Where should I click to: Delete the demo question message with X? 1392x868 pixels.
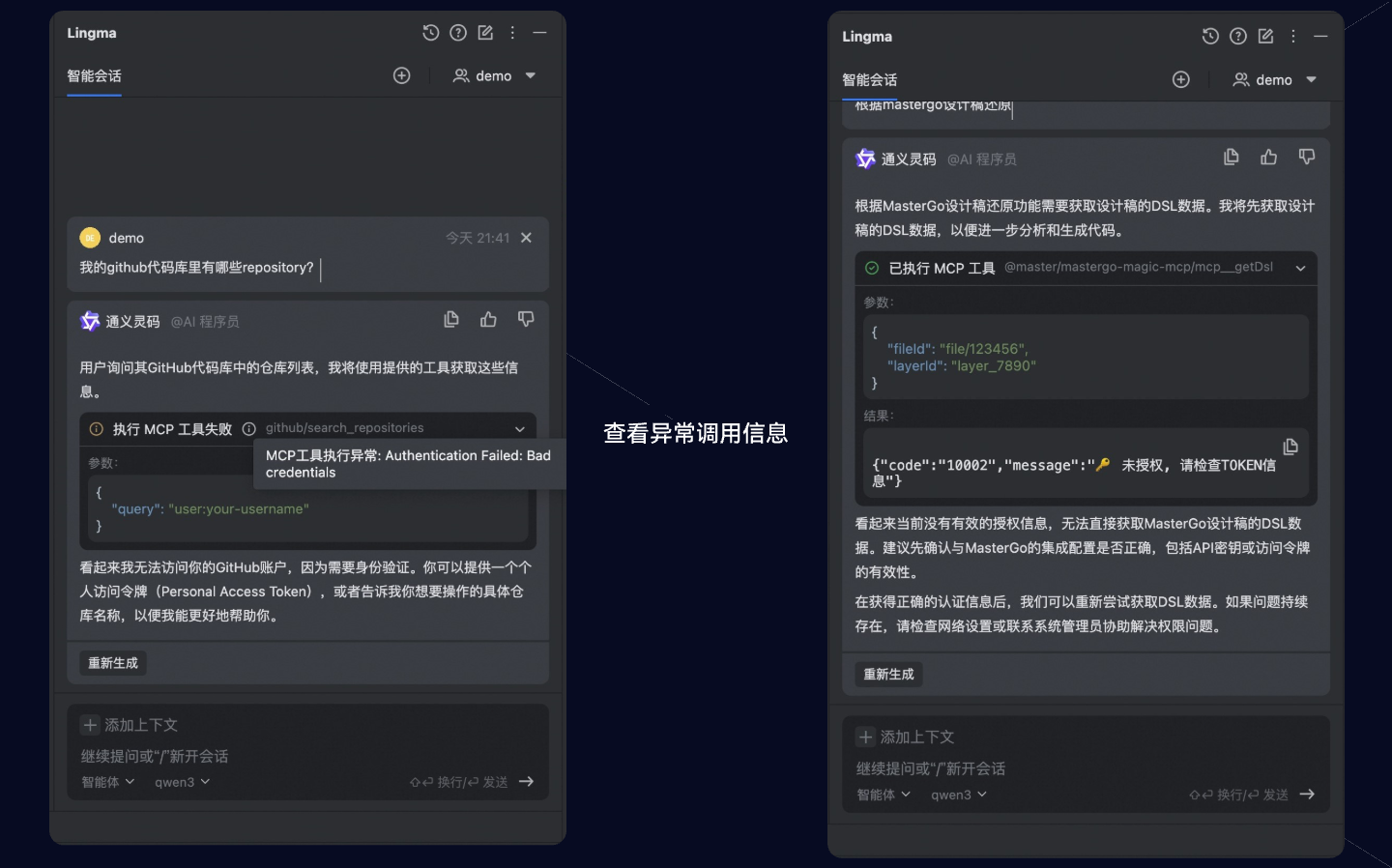[x=526, y=238]
